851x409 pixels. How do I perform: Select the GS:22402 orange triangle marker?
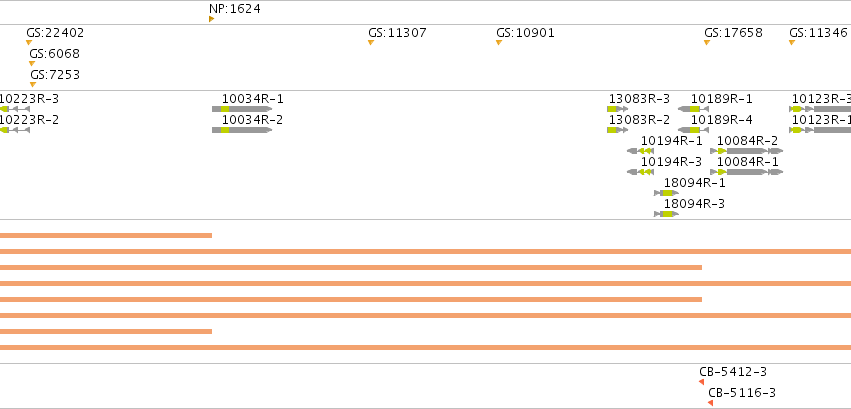click(x=29, y=42)
